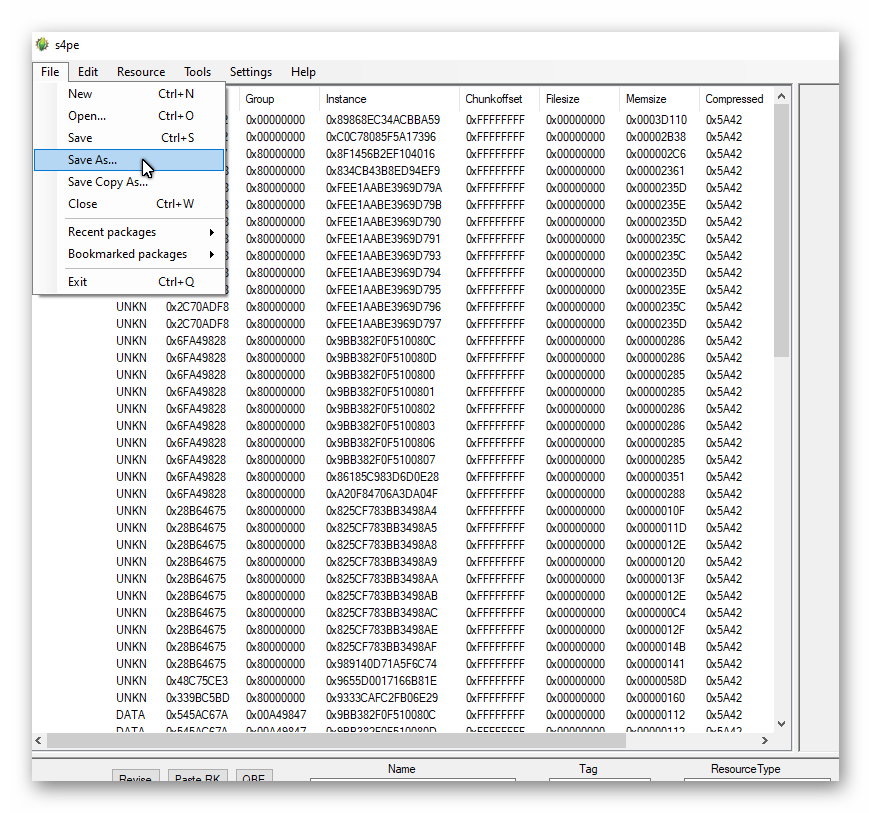Select row with instance 0x9655D0017166B81E
Image resolution: width=871 pixels, height=813 pixels.
(x=382, y=681)
